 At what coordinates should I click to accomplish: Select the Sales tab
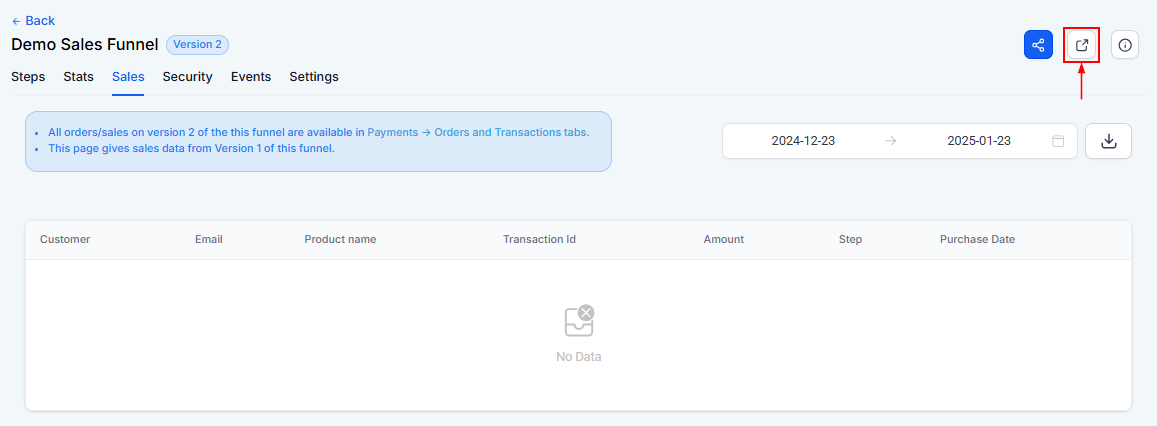click(x=128, y=77)
